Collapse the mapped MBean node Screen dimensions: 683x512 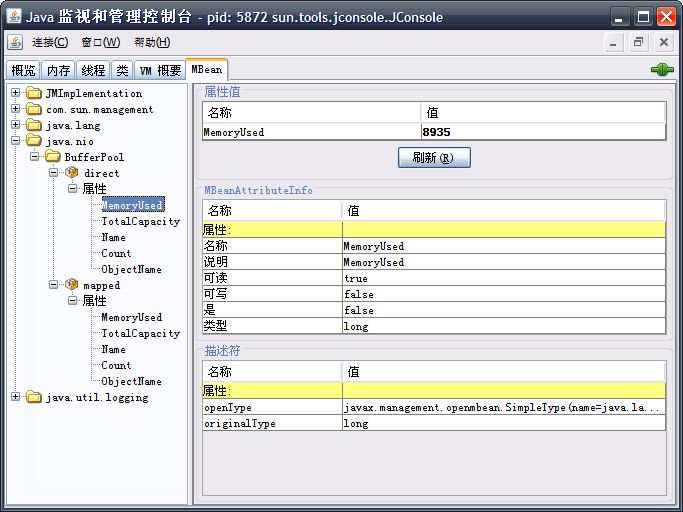(54, 285)
